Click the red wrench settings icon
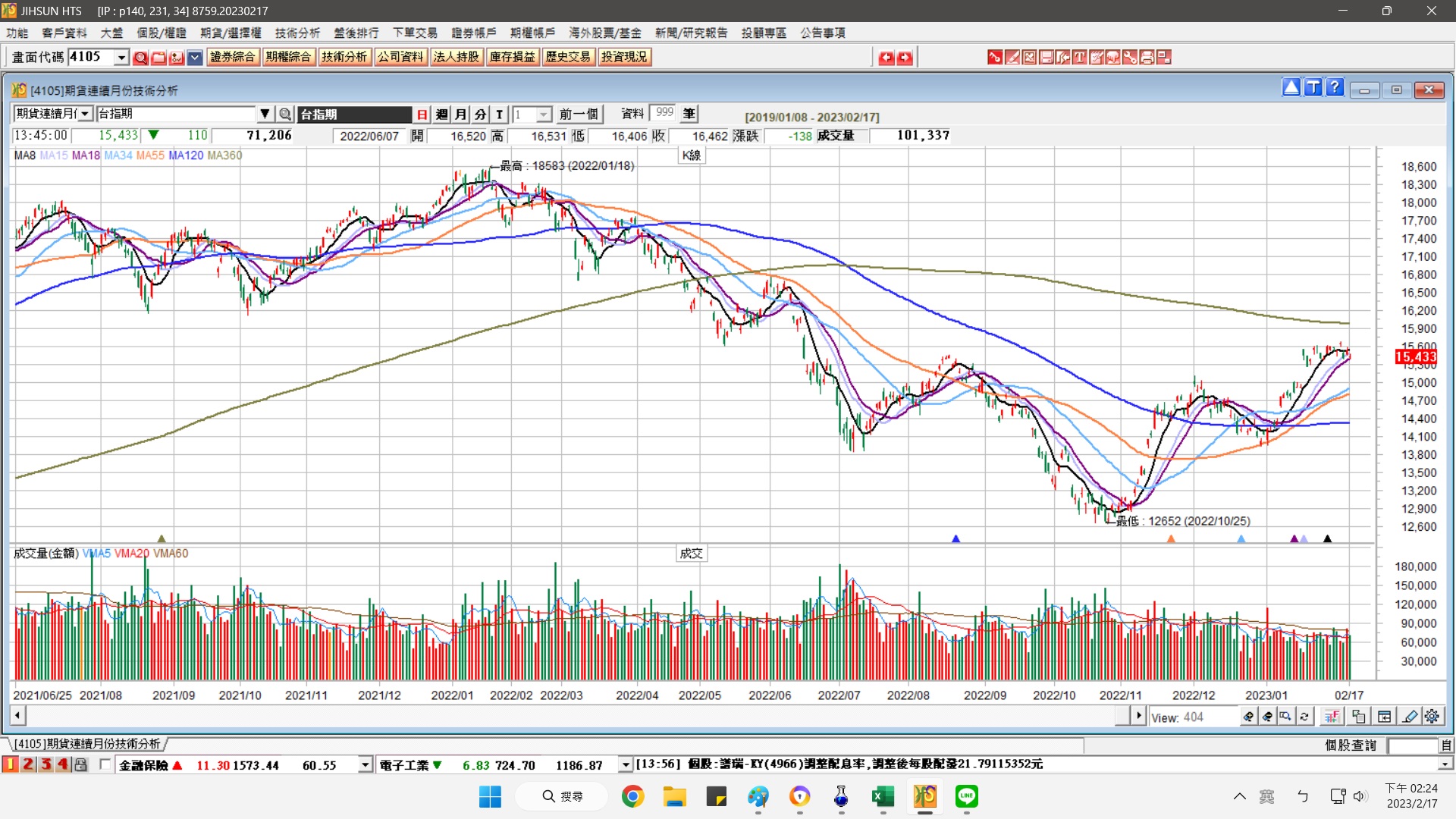The width and height of the screenshot is (1456, 819). click(1130, 57)
